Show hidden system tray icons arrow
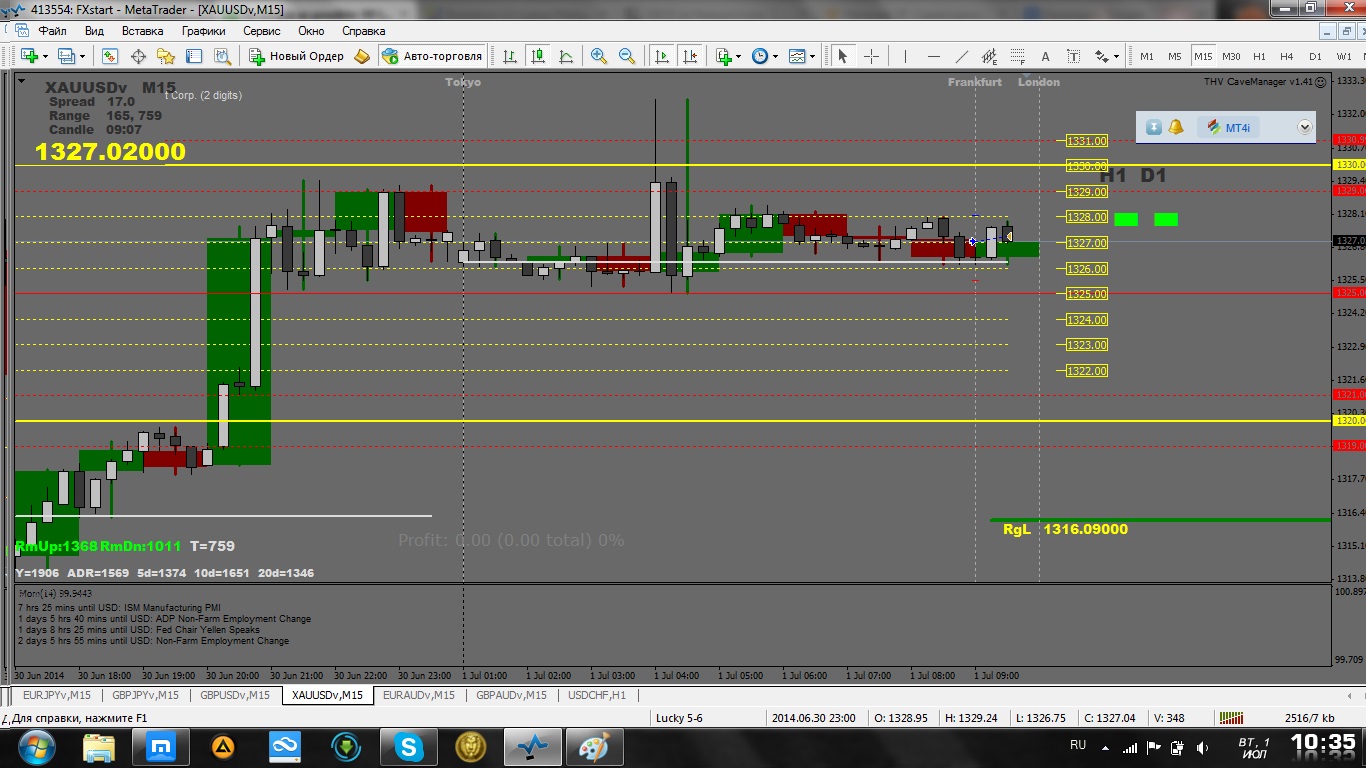 coord(1105,746)
